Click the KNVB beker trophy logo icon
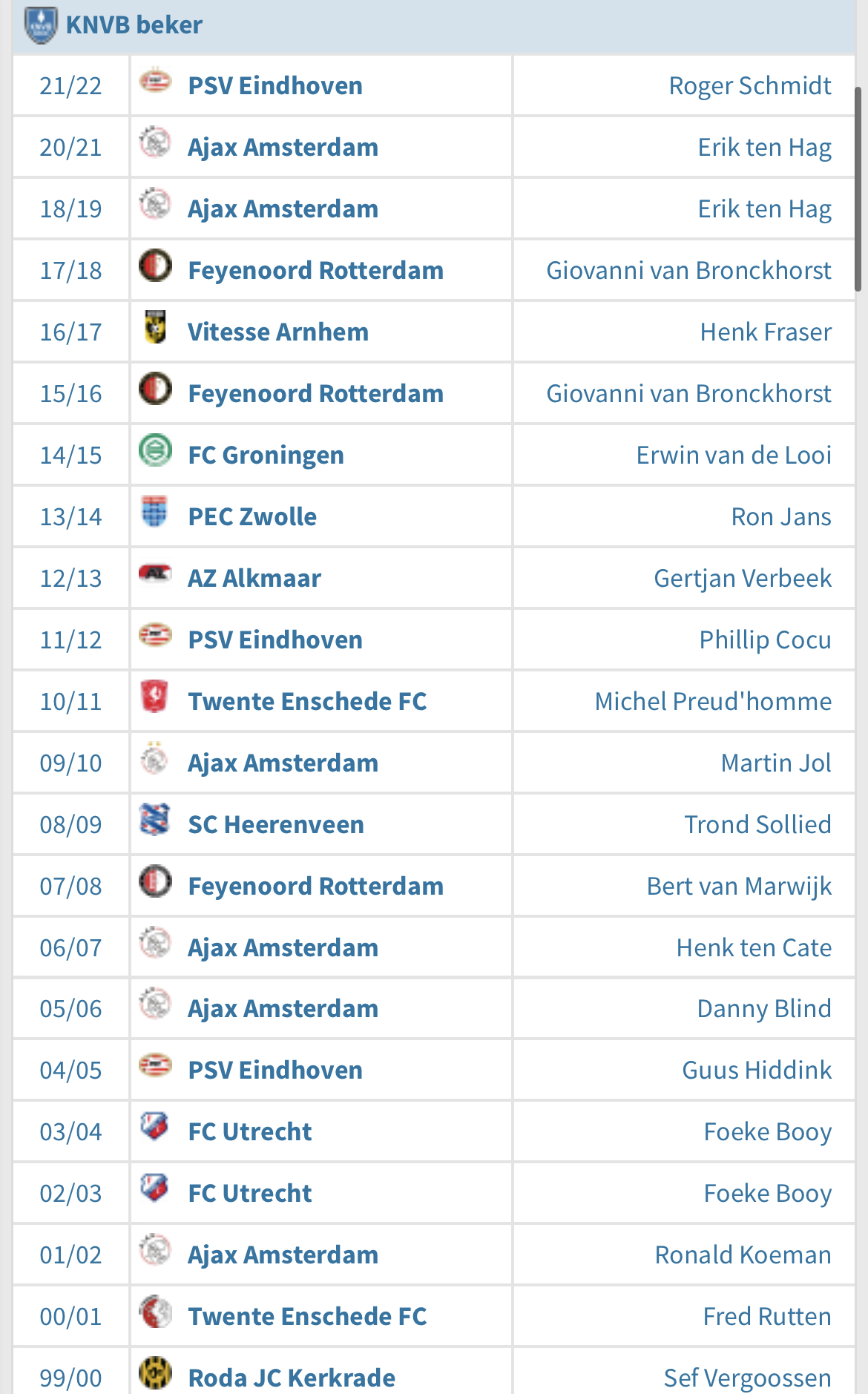868x1394 pixels. coord(41,25)
